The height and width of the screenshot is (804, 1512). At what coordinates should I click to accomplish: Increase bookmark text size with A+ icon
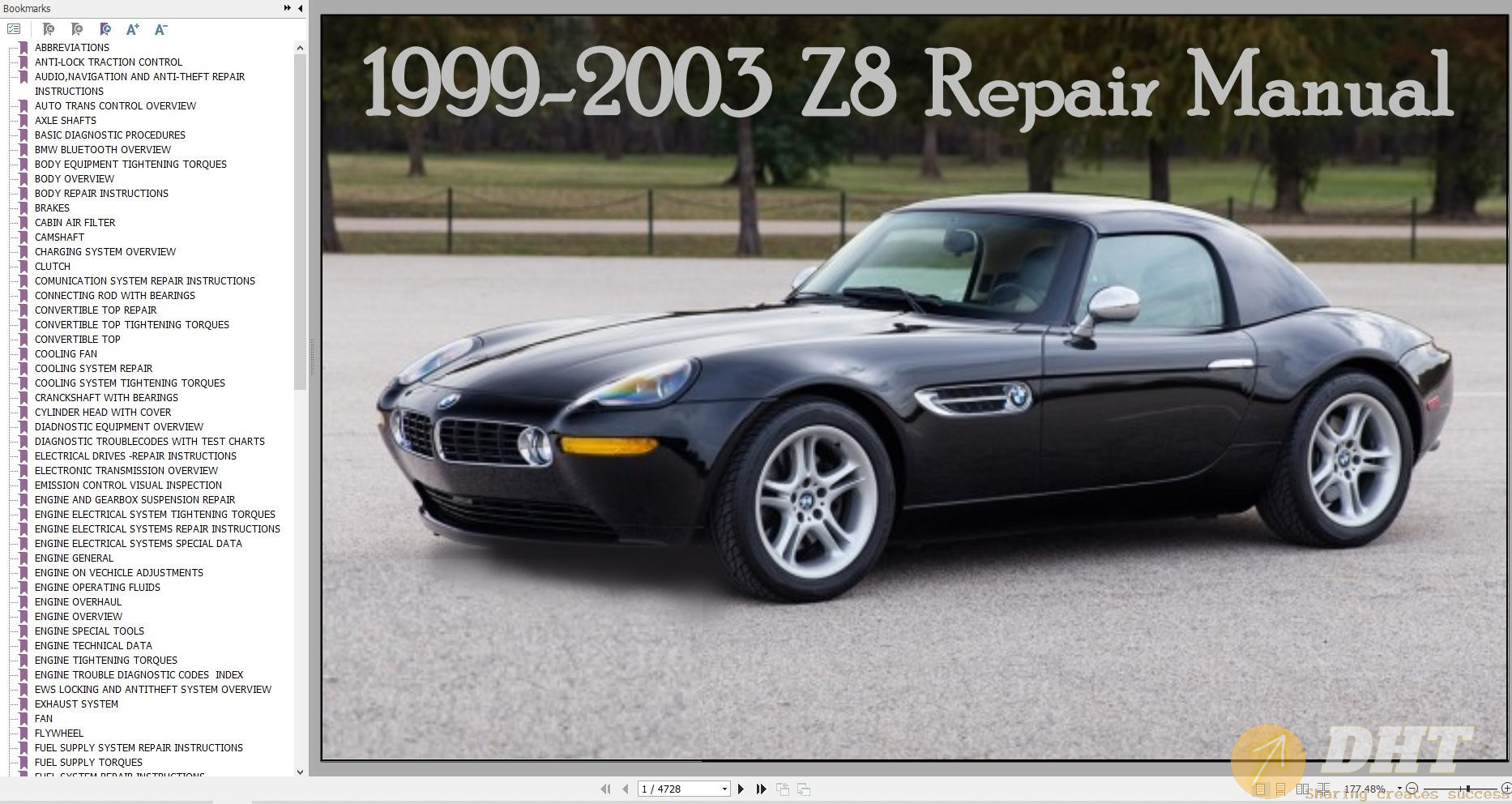133,29
